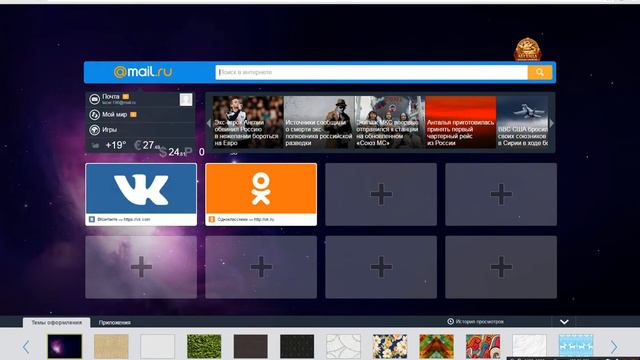Add a site via fourth bottom-row plus tile

(501, 267)
